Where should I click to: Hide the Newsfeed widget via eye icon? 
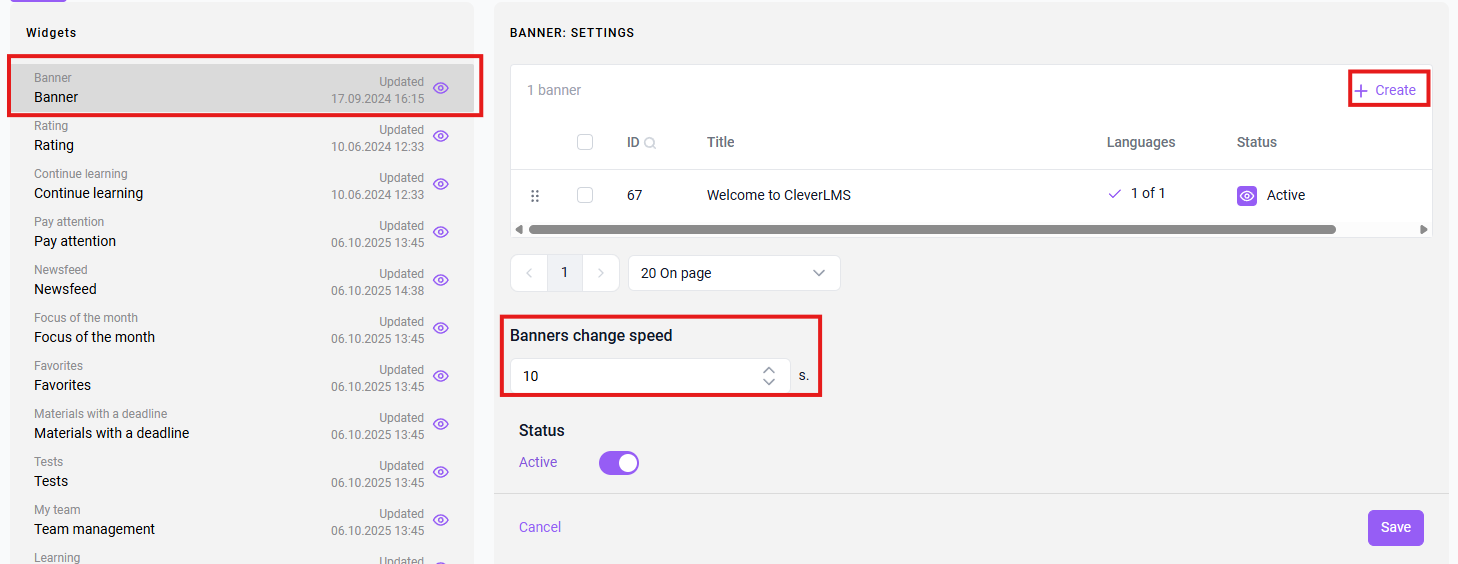pyautogui.click(x=441, y=280)
